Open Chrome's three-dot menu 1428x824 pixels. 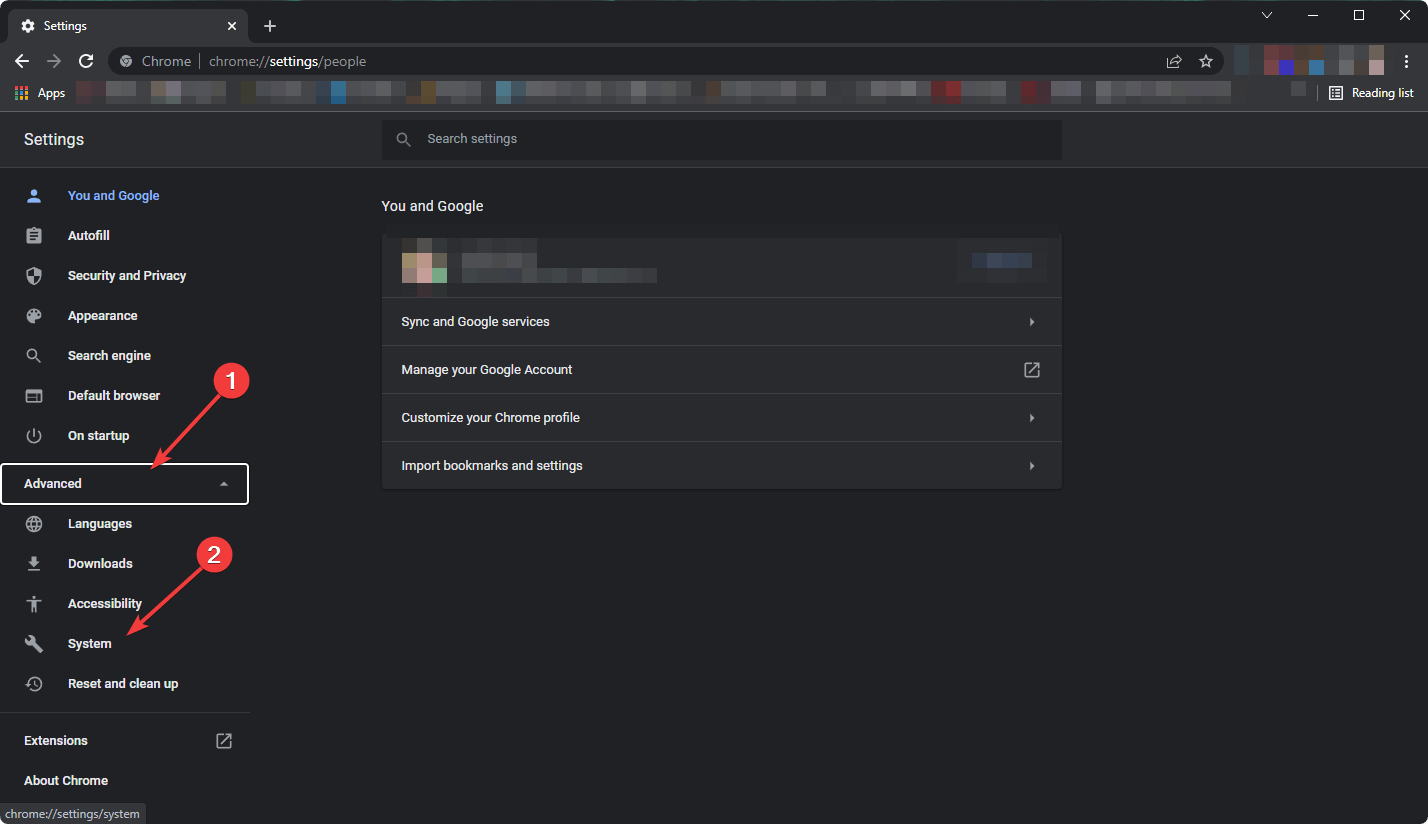[1407, 61]
